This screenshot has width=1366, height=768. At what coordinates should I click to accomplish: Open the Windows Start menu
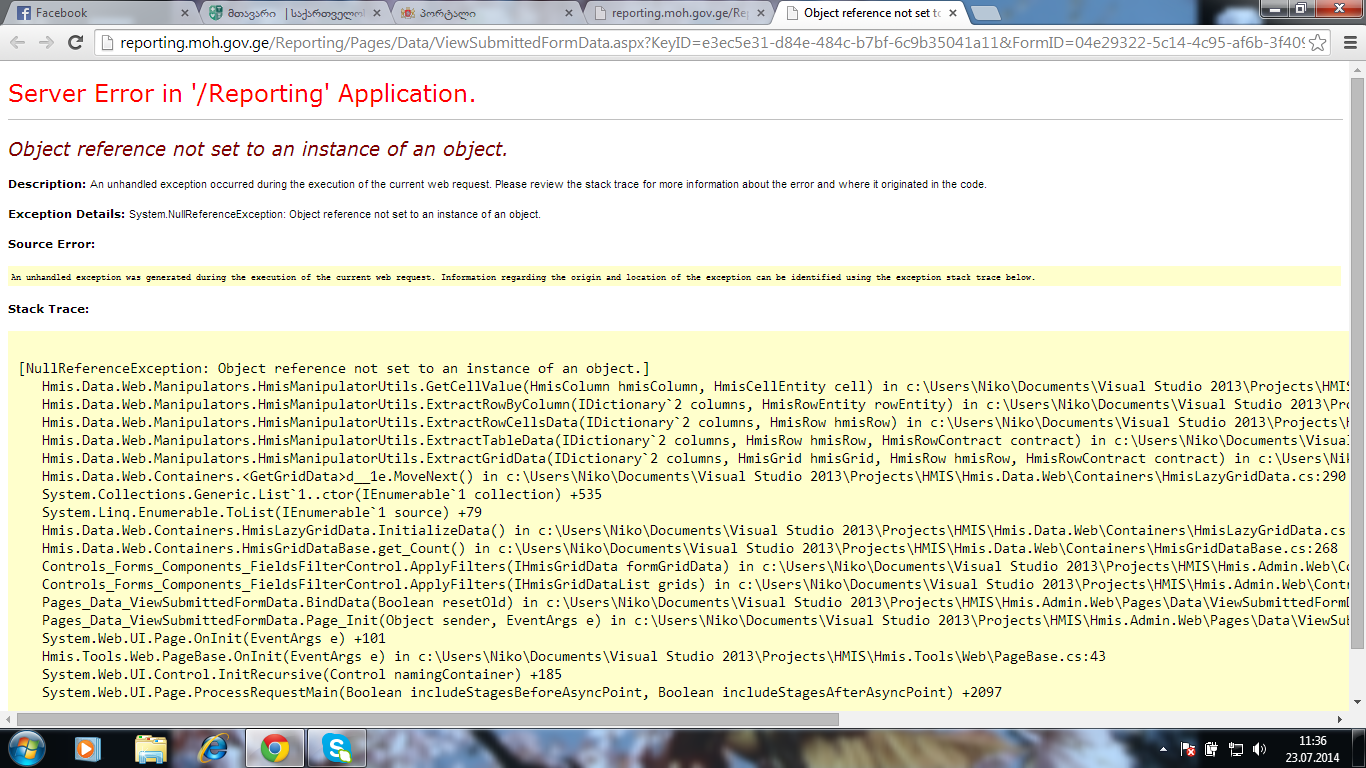coord(26,747)
